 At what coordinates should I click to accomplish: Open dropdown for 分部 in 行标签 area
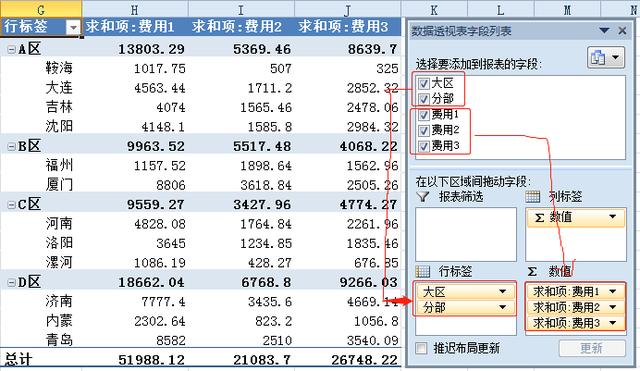(502, 307)
